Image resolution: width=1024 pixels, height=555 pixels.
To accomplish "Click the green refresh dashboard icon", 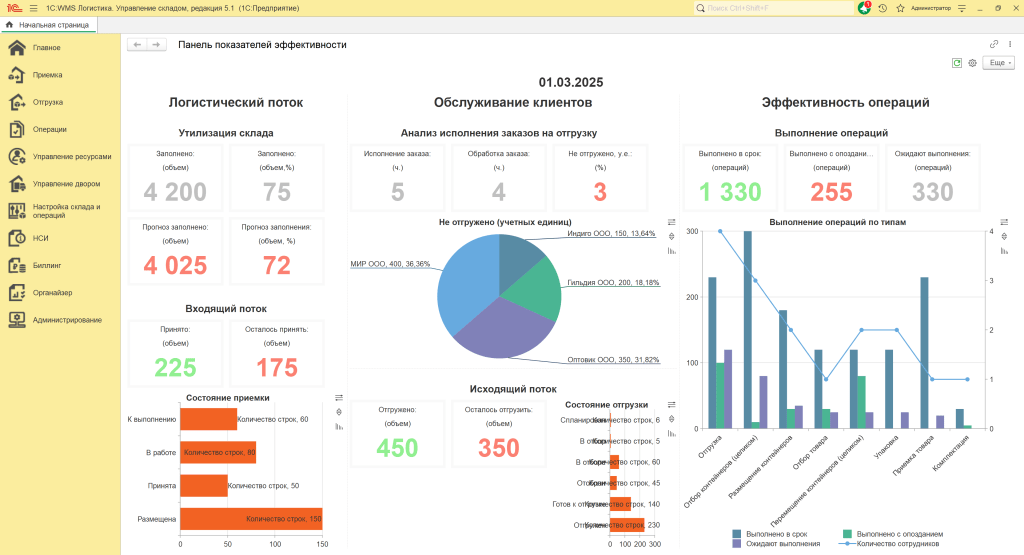I will (x=957, y=63).
